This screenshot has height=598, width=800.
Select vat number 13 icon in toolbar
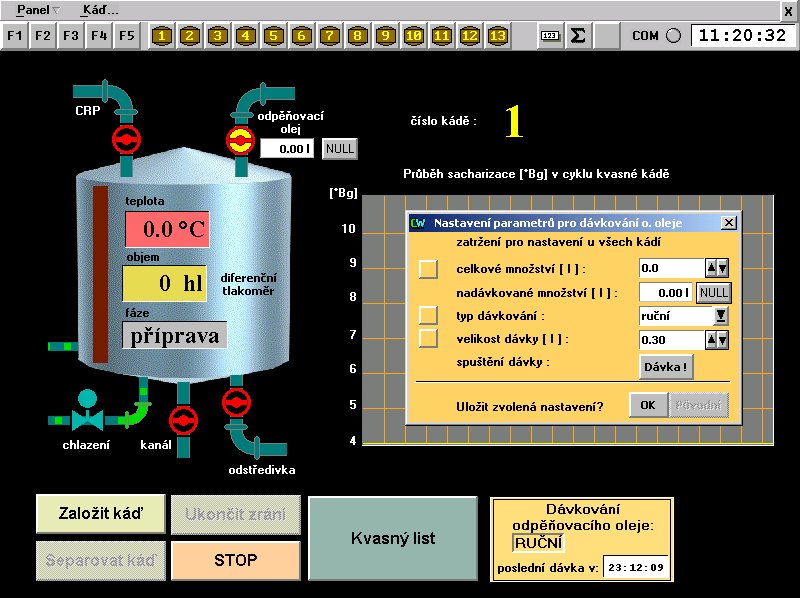click(x=497, y=36)
